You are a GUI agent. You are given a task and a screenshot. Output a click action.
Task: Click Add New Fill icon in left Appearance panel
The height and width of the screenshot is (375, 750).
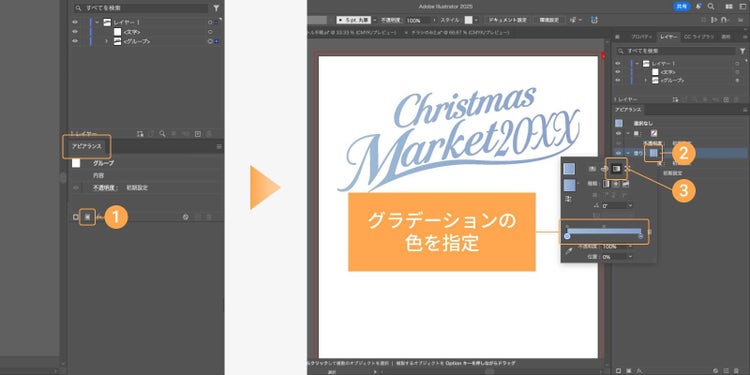[x=88, y=217]
